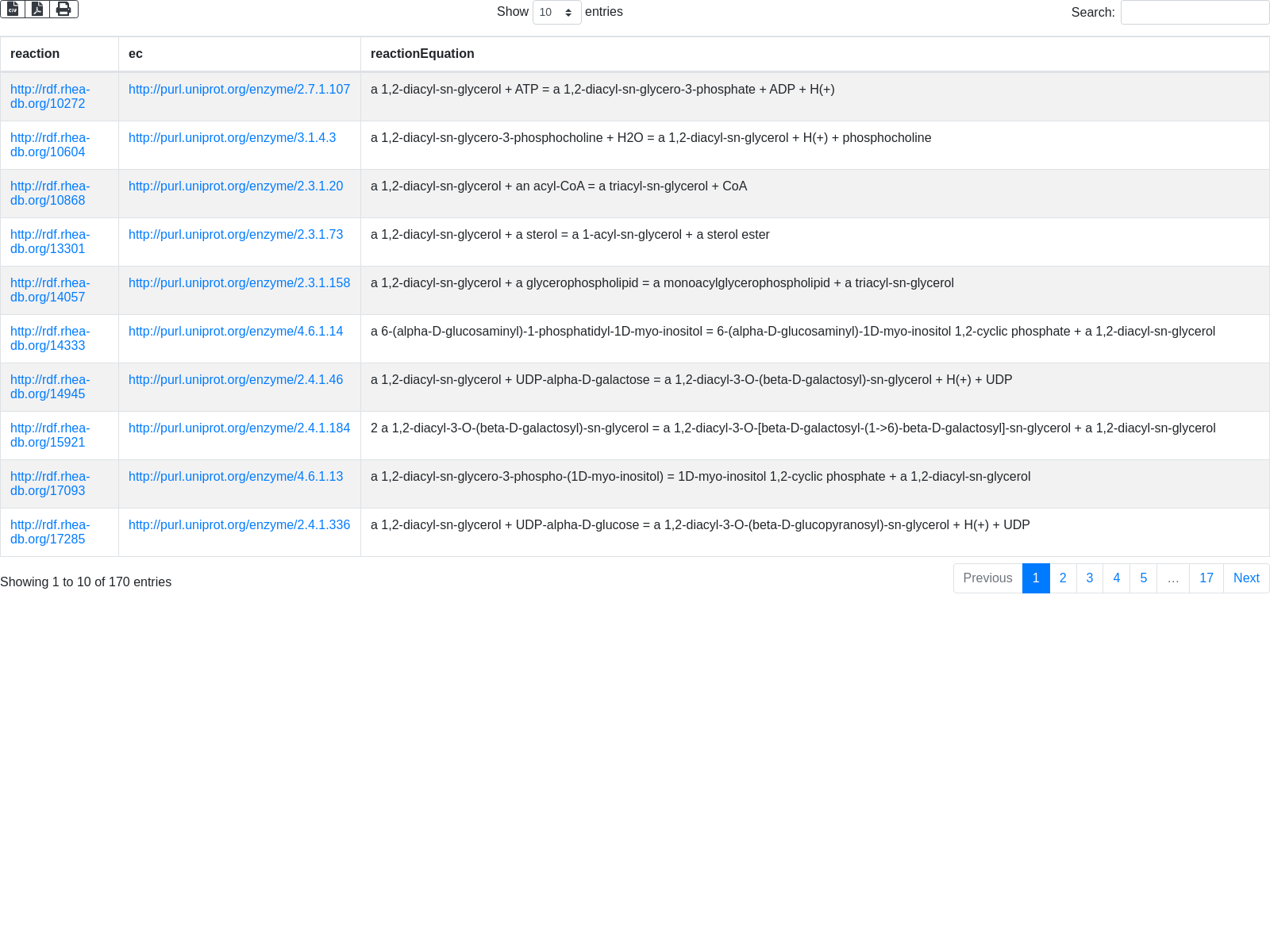Screen dimensions: 1270x952
Task: Export the table as PDF
Action: [37, 9]
